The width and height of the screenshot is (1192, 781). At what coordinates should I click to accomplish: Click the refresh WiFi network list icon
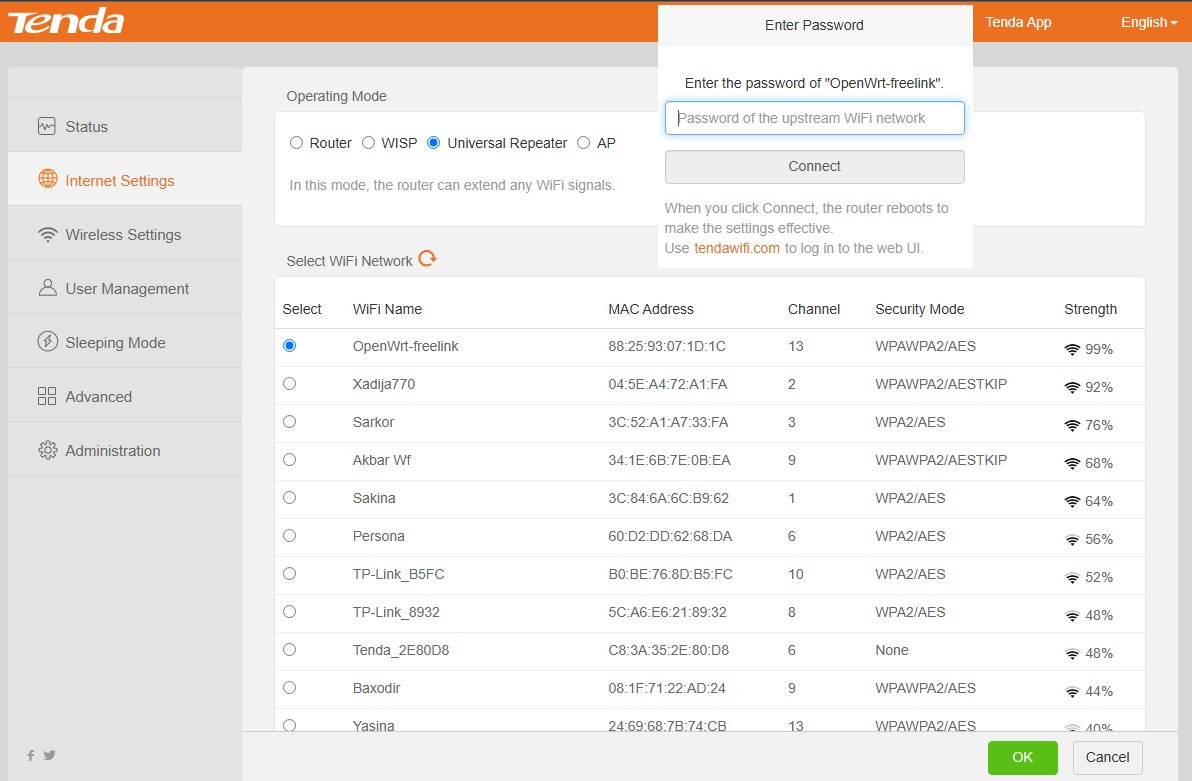427,259
